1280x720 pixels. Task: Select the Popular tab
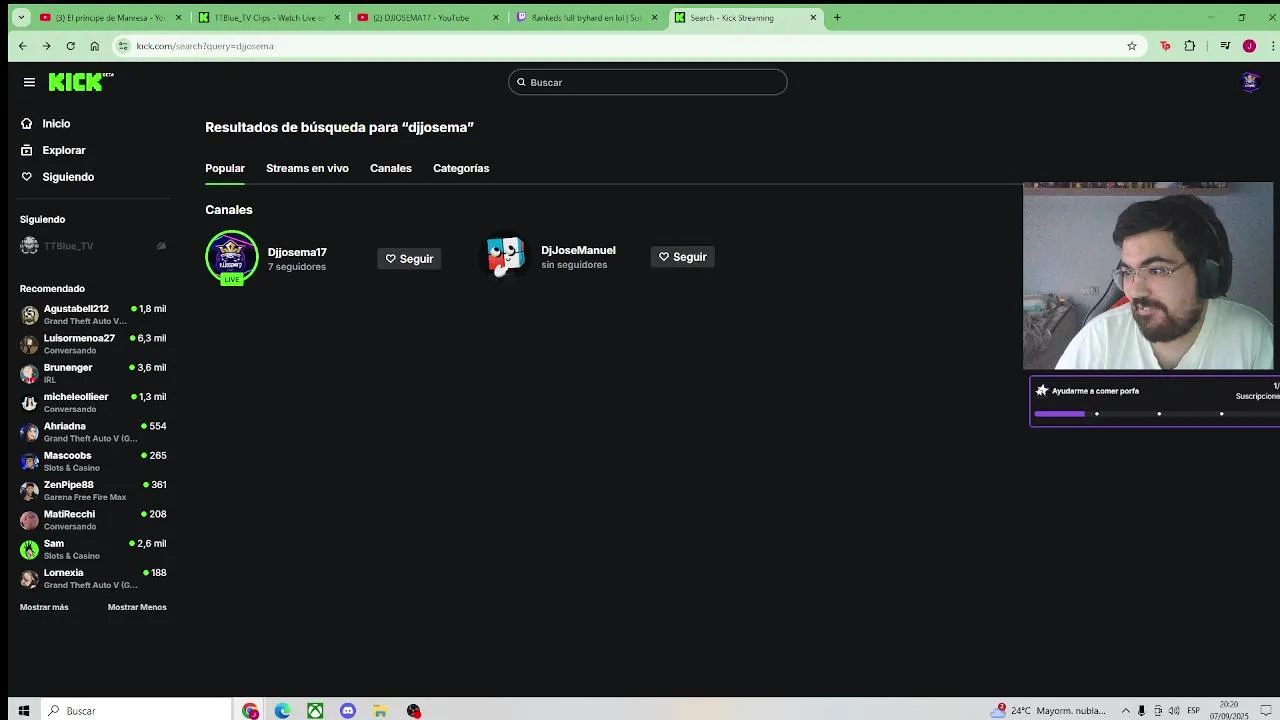coord(225,168)
